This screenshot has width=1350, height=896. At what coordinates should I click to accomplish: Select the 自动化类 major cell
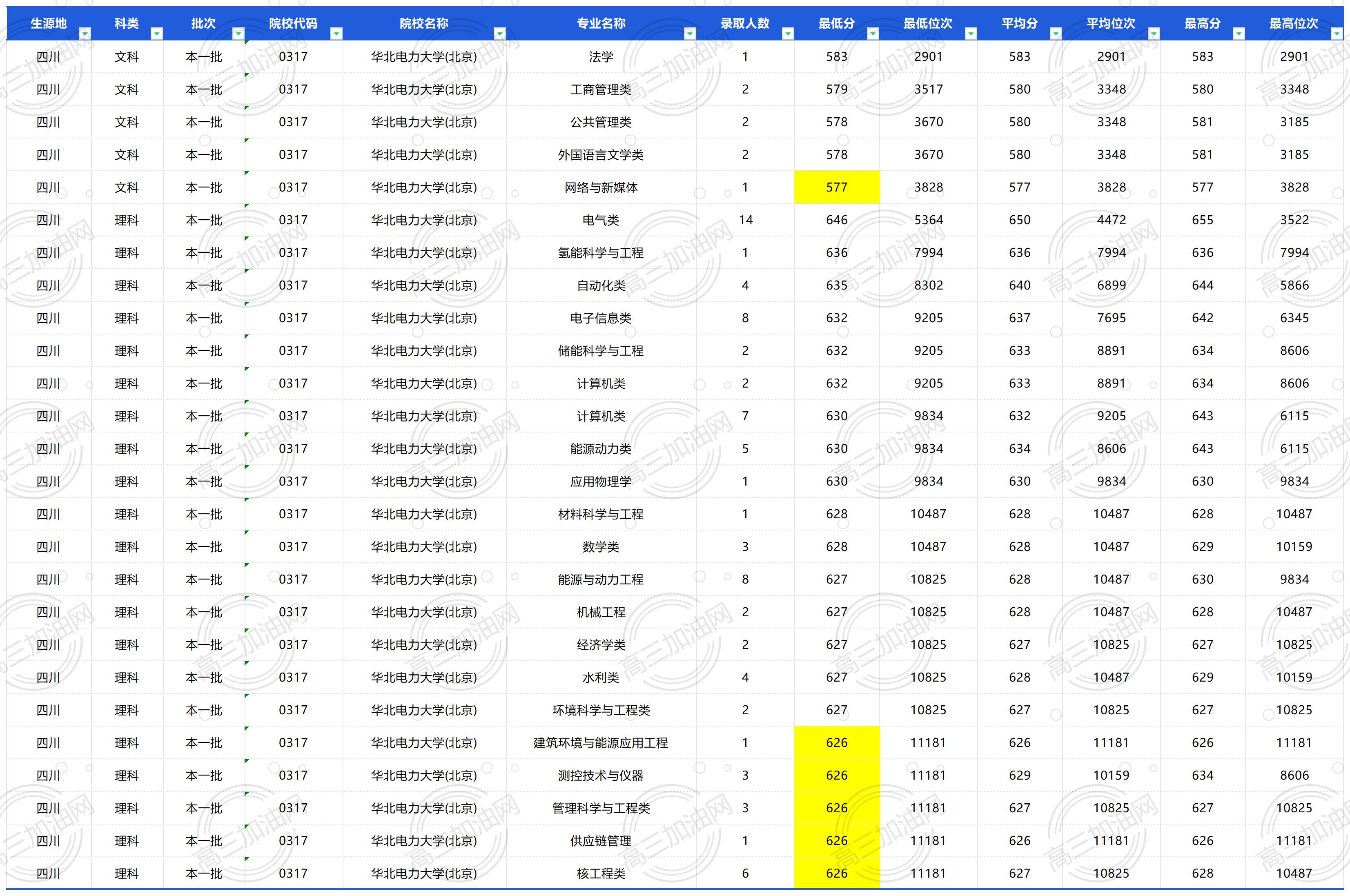(601, 285)
